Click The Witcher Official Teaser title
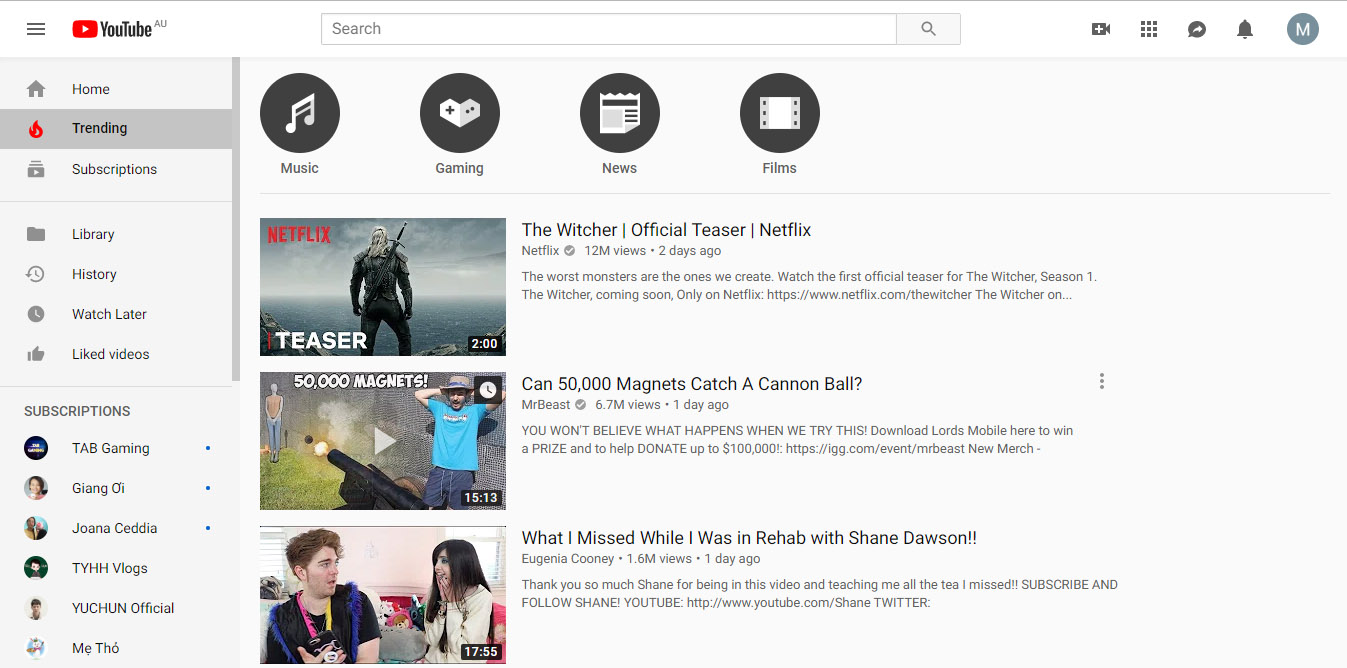The height and width of the screenshot is (668, 1347). click(666, 230)
